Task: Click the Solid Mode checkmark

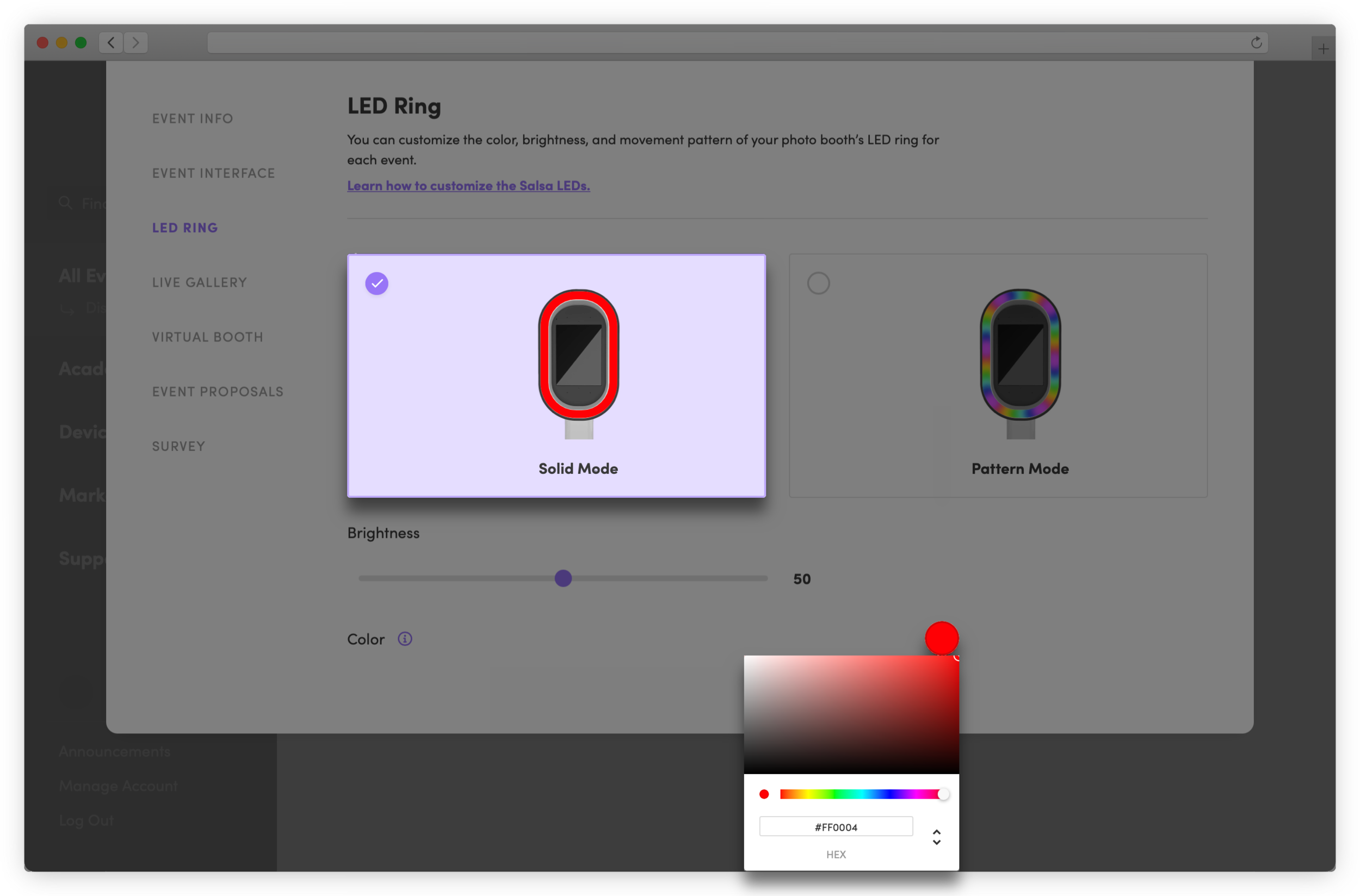Action: [x=376, y=283]
